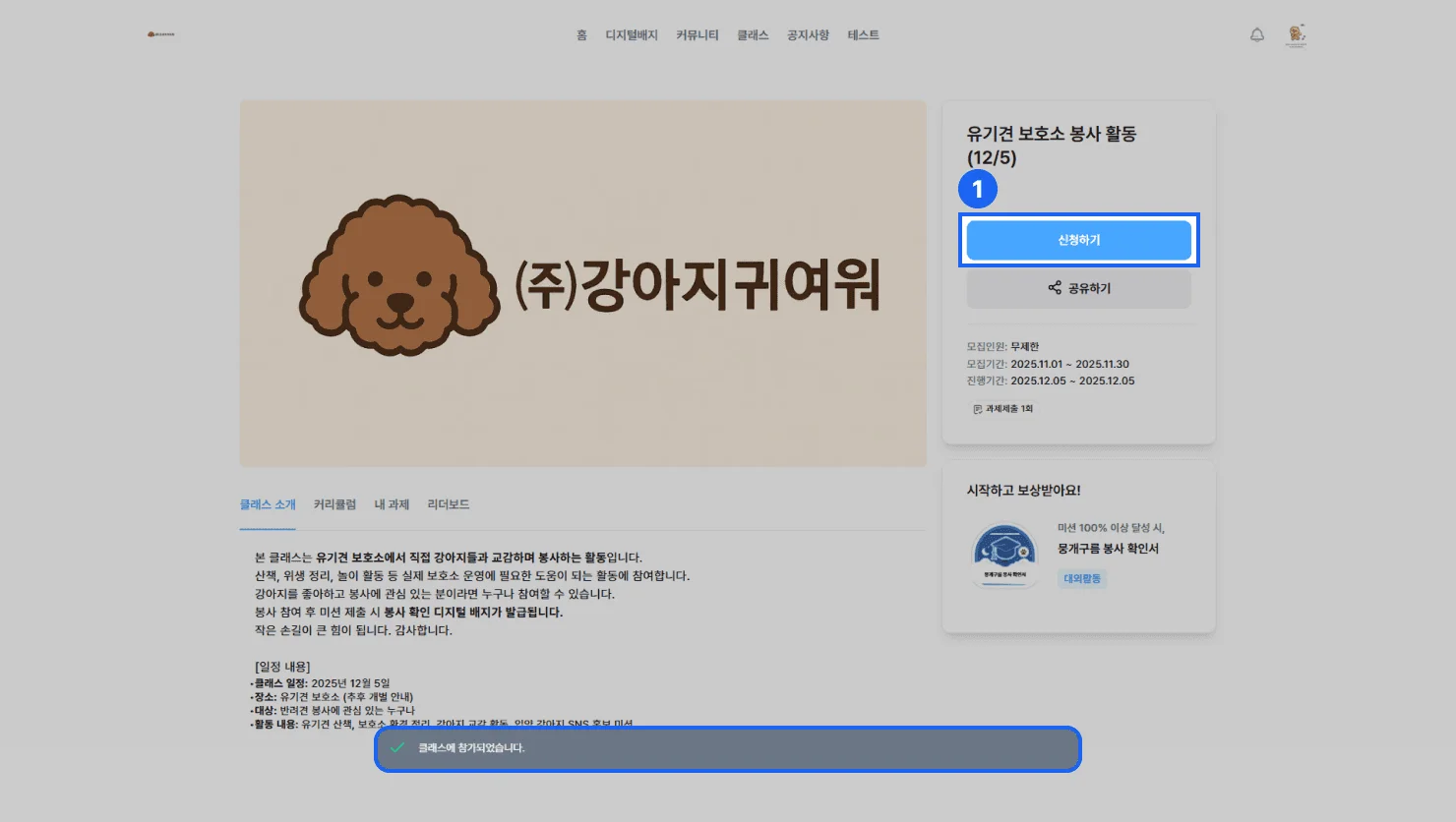Screen dimensions: 1456x822
Task: Select 테스트 in the navigation bar
Action: click(863, 35)
